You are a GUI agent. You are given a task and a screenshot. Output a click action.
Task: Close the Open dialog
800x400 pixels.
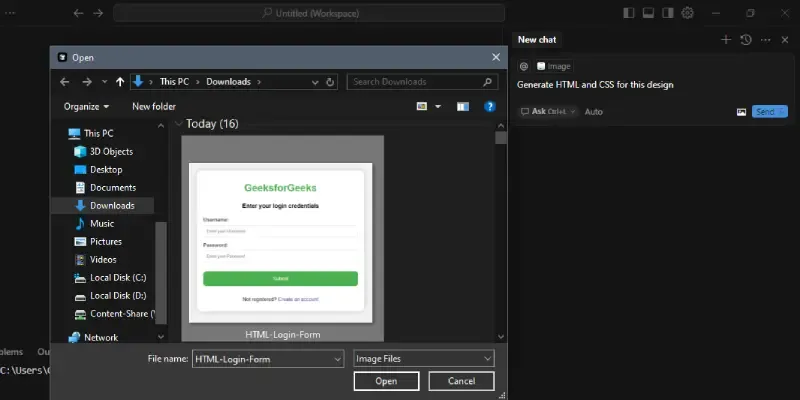pyautogui.click(x=496, y=57)
